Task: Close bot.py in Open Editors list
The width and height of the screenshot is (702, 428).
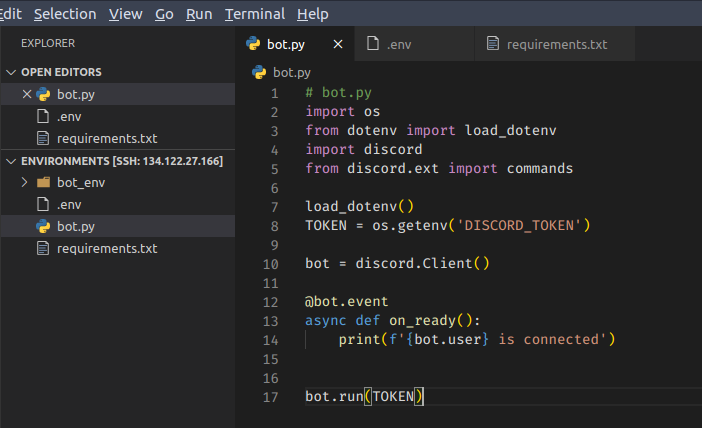Action: (27, 94)
